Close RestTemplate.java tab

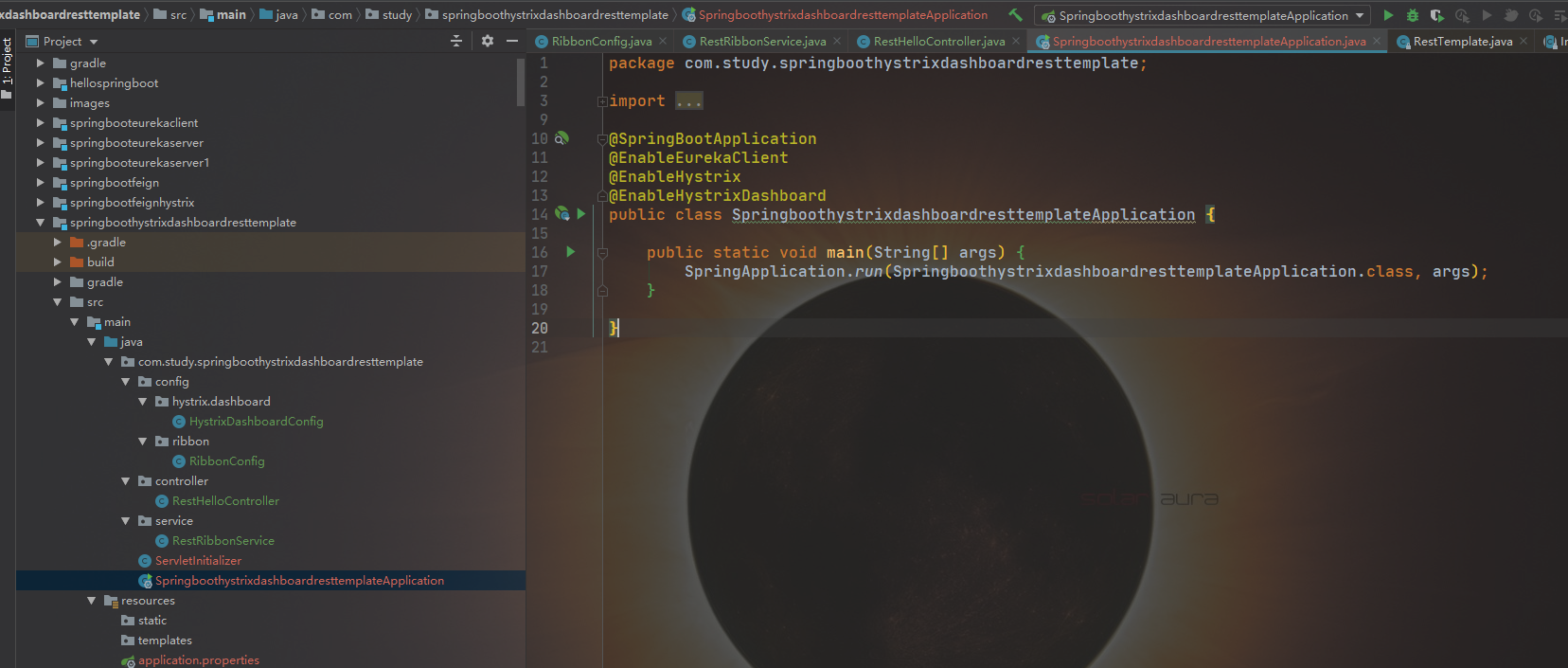tap(1523, 41)
